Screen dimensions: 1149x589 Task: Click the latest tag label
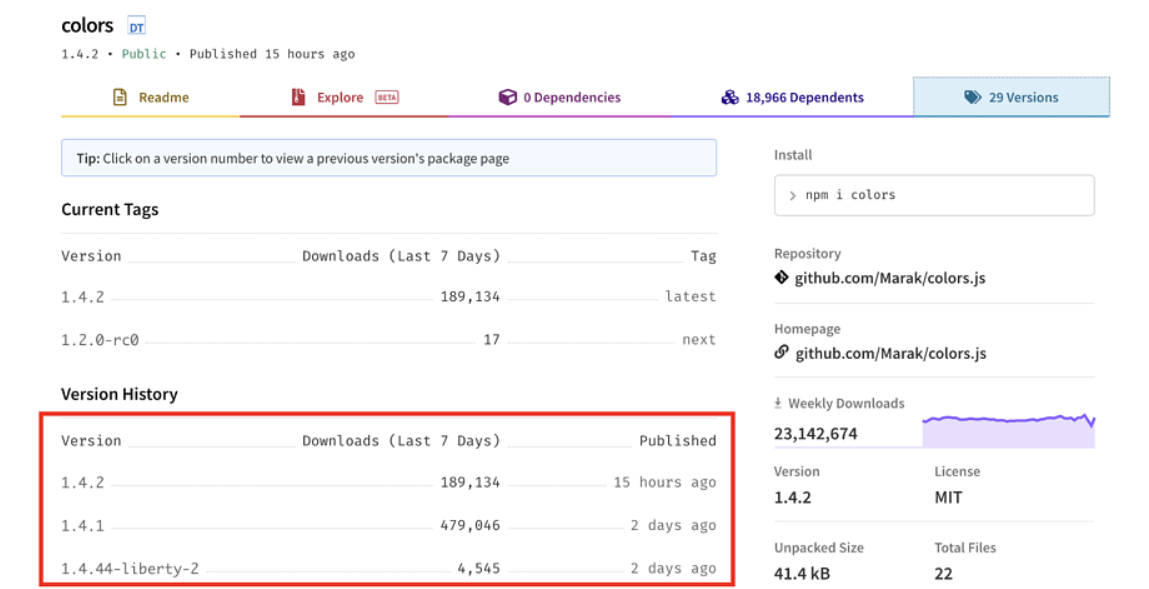pyautogui.click(x=690, y=297)
